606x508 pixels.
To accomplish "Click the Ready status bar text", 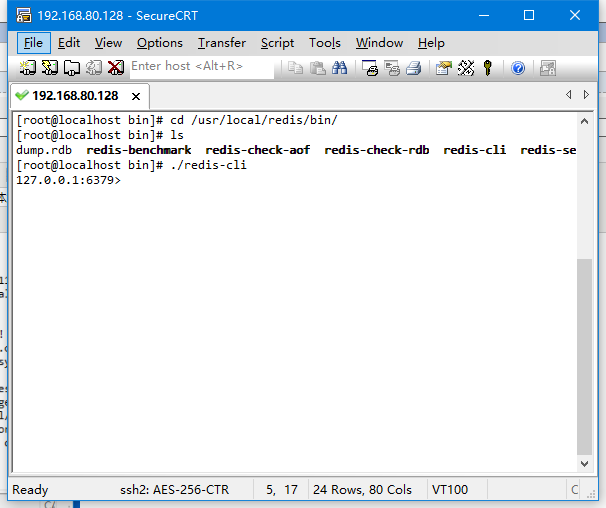I will pos(30,490).
